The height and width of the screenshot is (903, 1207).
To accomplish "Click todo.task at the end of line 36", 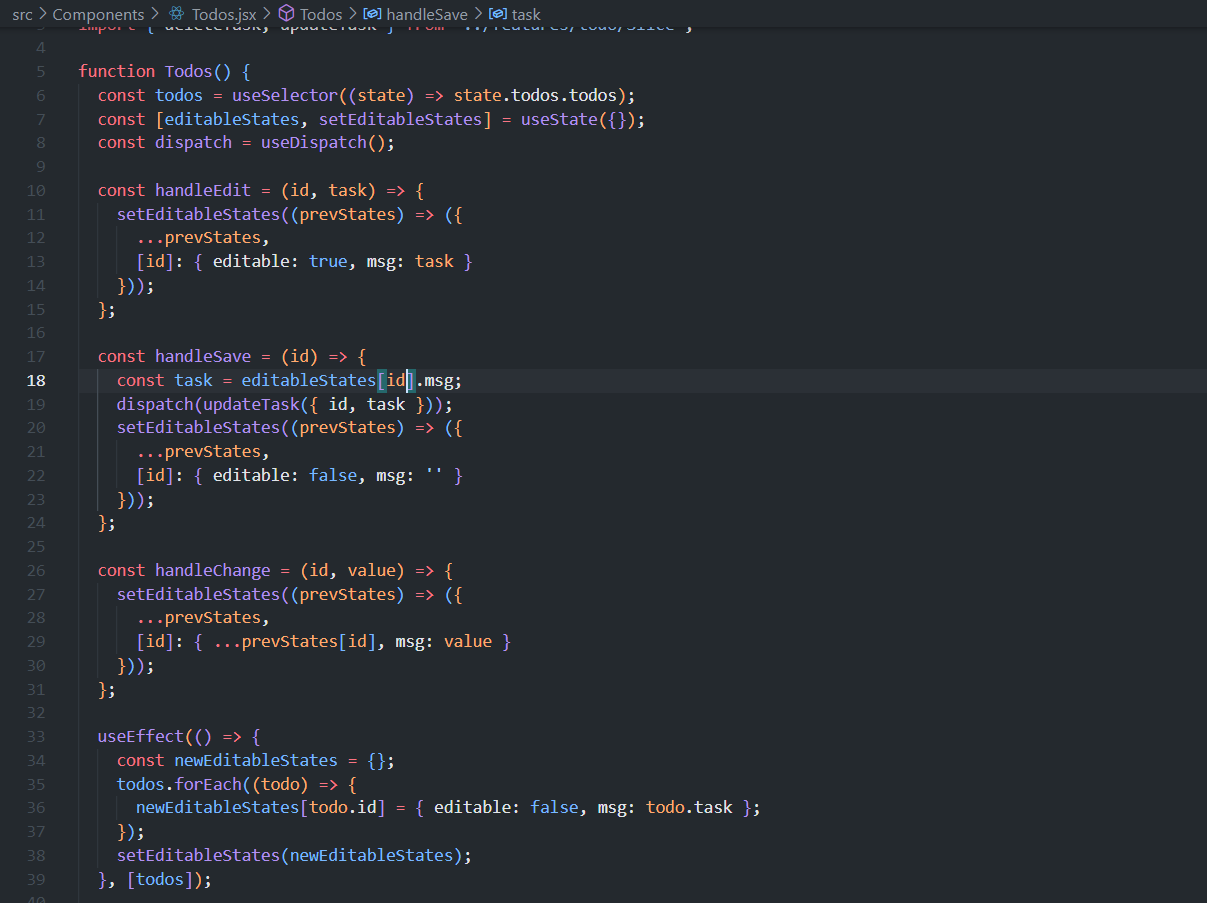I will point(690,807).
